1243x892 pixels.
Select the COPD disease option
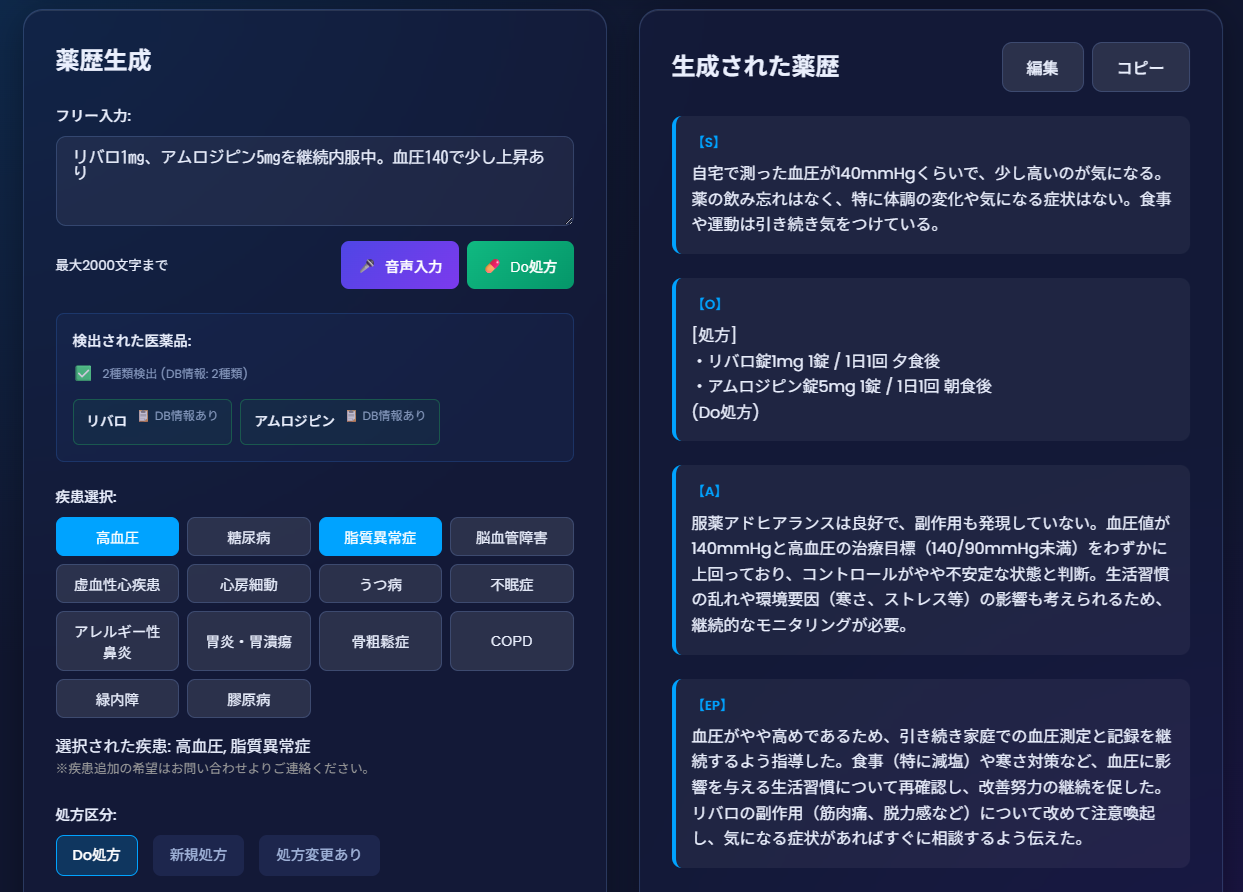(511, 640)
